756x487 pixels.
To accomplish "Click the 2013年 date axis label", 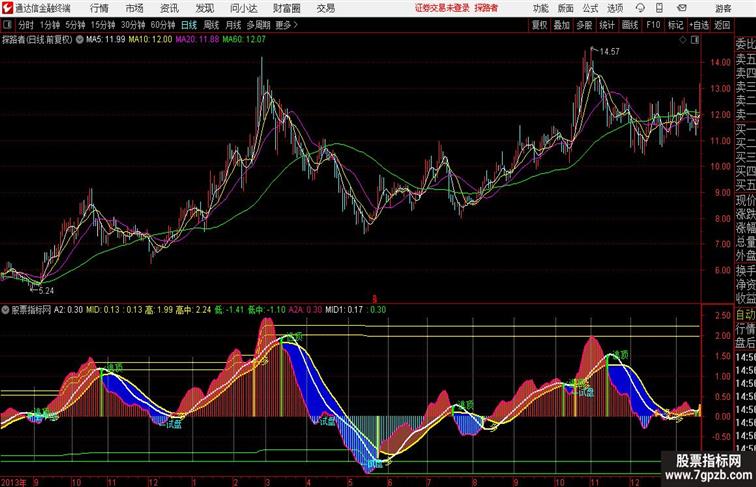I will tap(14, 482).
